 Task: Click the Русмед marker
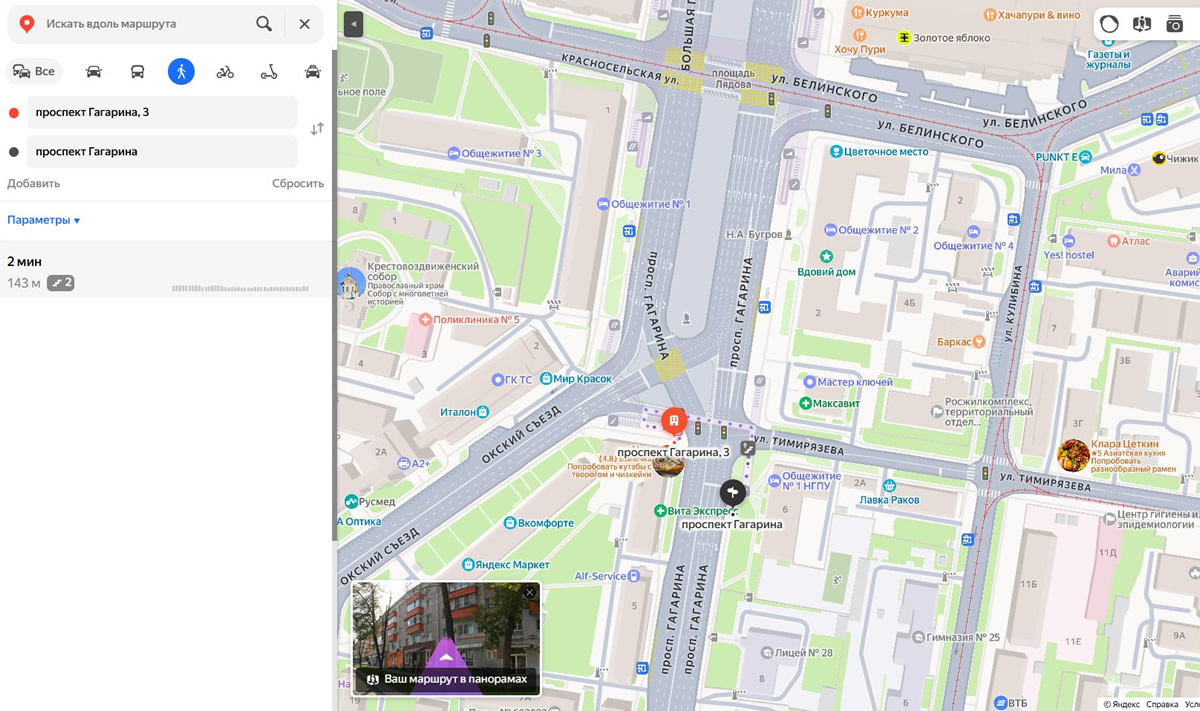[351, 501]
